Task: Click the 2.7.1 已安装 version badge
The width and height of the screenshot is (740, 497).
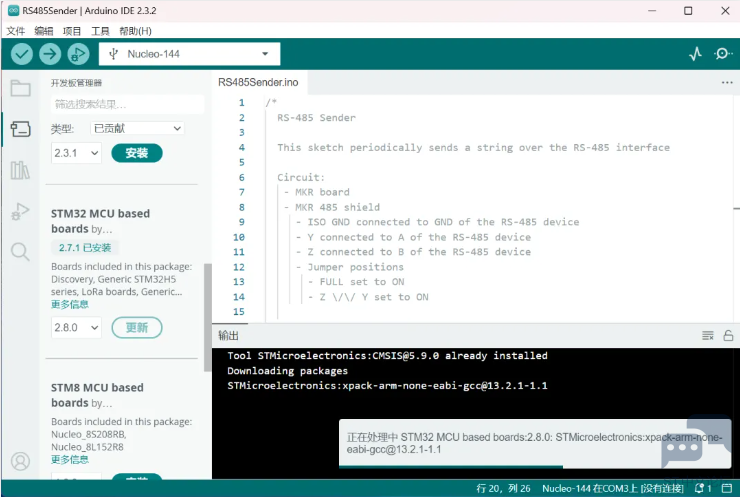Action: [85, 248]
